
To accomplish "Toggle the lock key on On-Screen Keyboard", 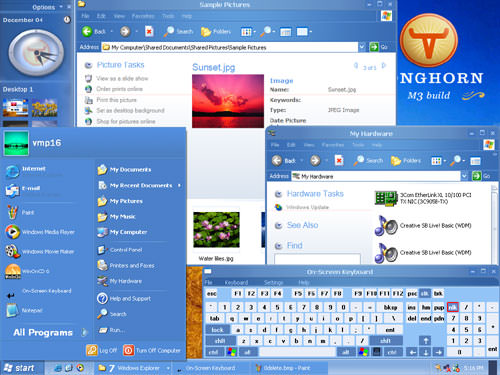I will click(217, 330).
